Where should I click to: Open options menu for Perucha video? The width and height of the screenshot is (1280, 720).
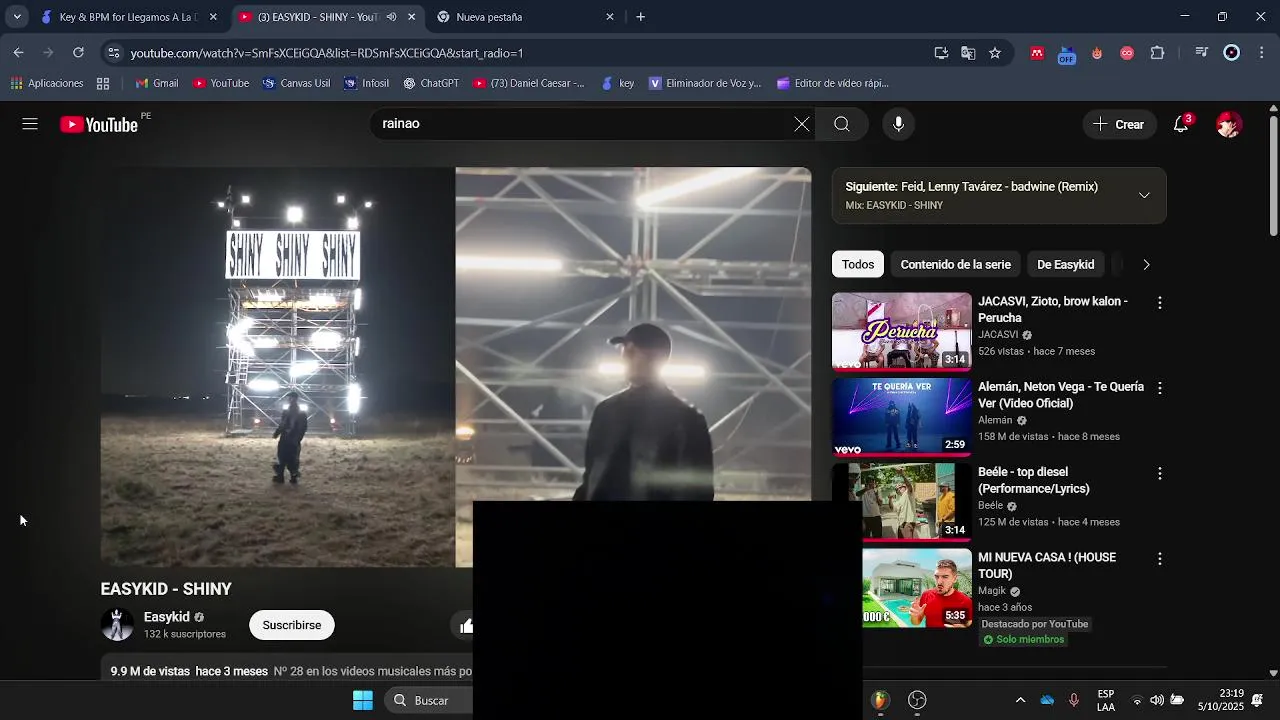(1160, 302)
